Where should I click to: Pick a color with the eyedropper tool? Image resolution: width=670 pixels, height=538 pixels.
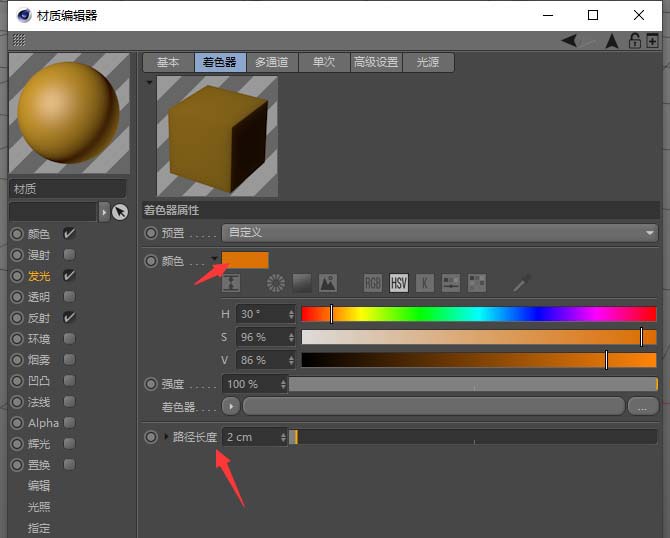click(521, 283)
